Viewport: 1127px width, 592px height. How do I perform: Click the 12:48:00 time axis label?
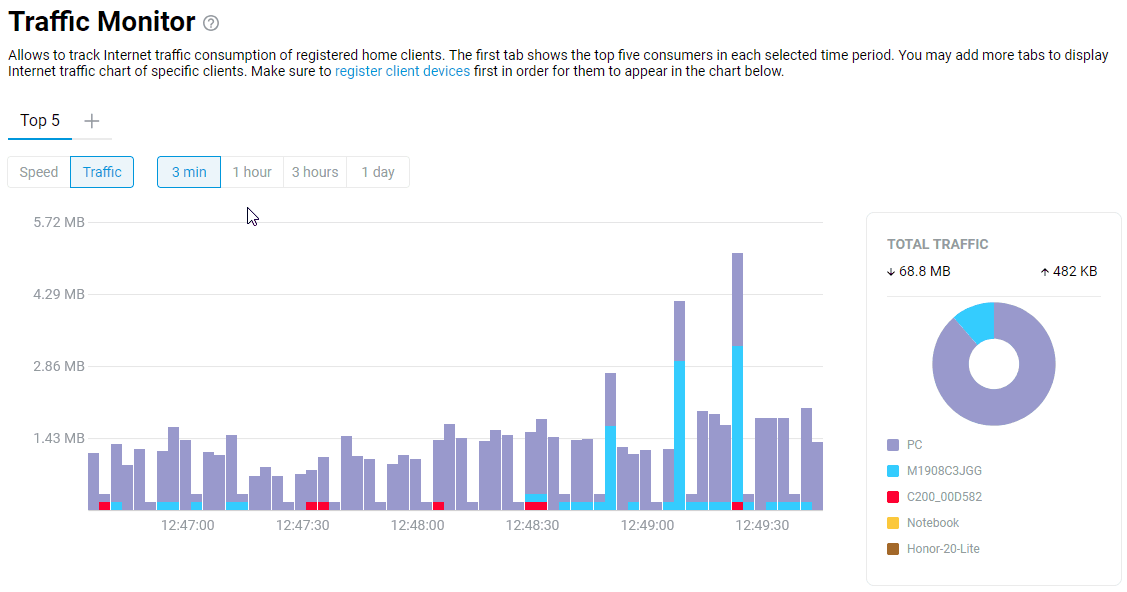coord(418,524)
